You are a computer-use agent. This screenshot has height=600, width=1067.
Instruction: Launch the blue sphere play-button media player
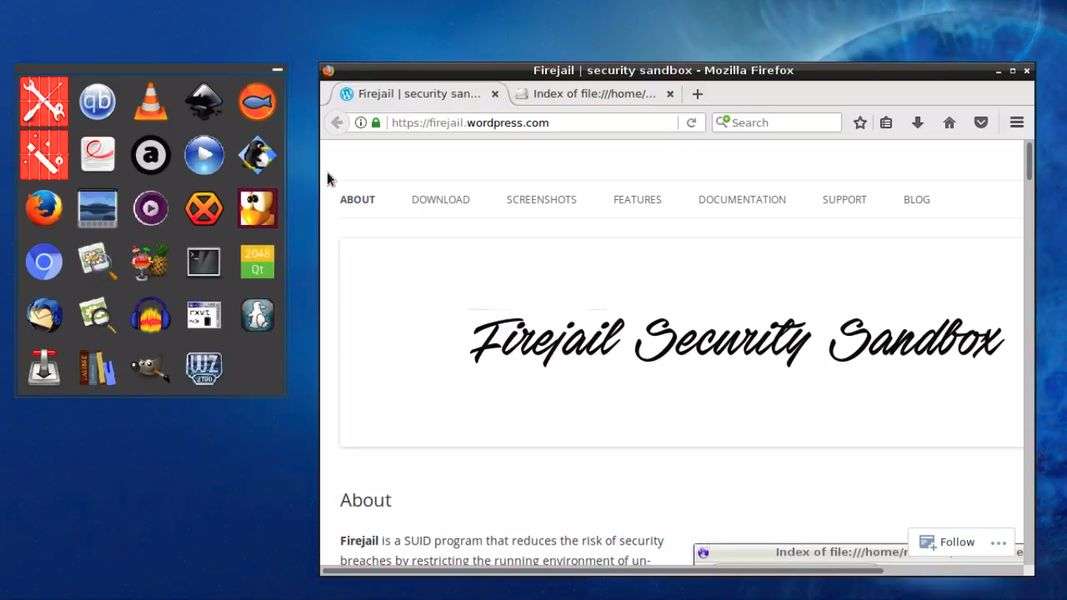coord(203,155)
